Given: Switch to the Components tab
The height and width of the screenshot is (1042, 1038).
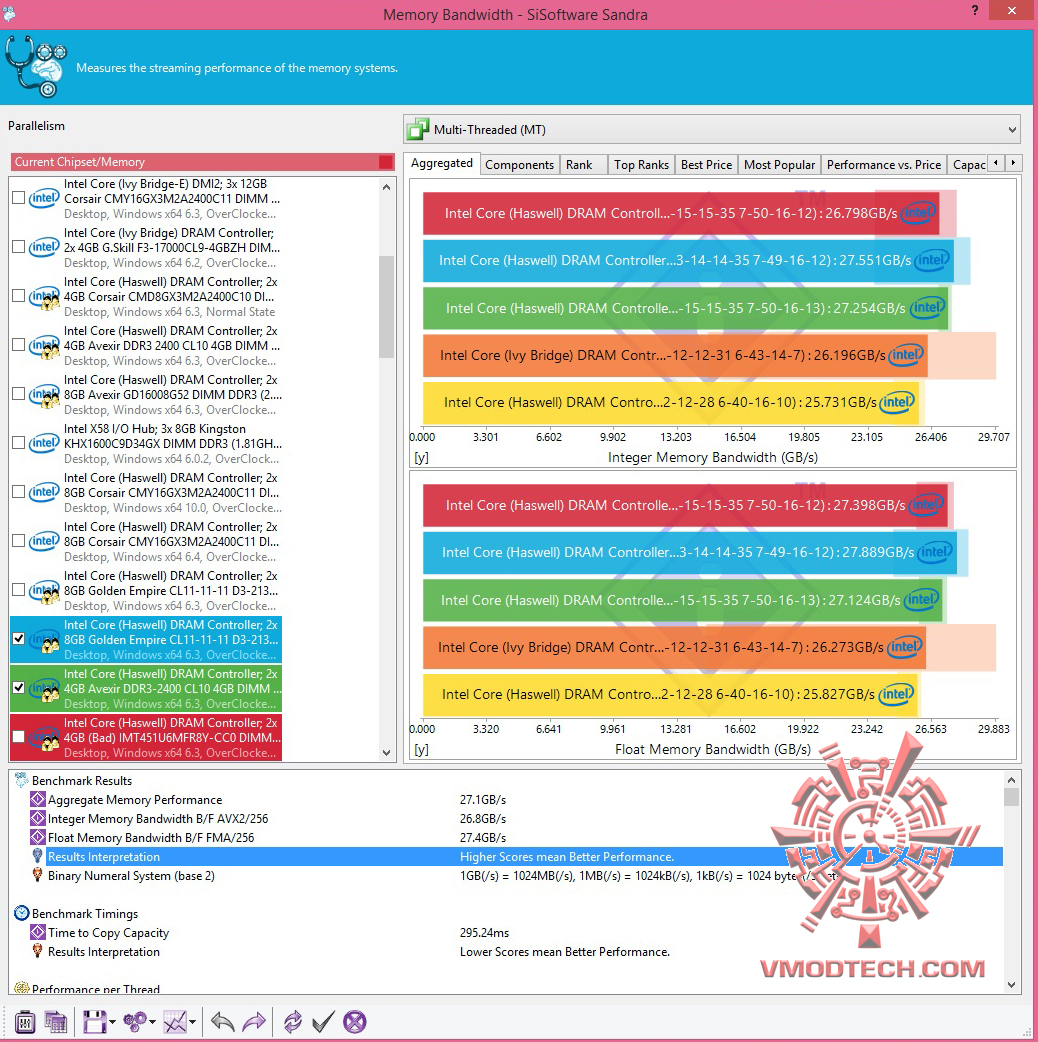Looking at the screenshot, I should point(519,165).
